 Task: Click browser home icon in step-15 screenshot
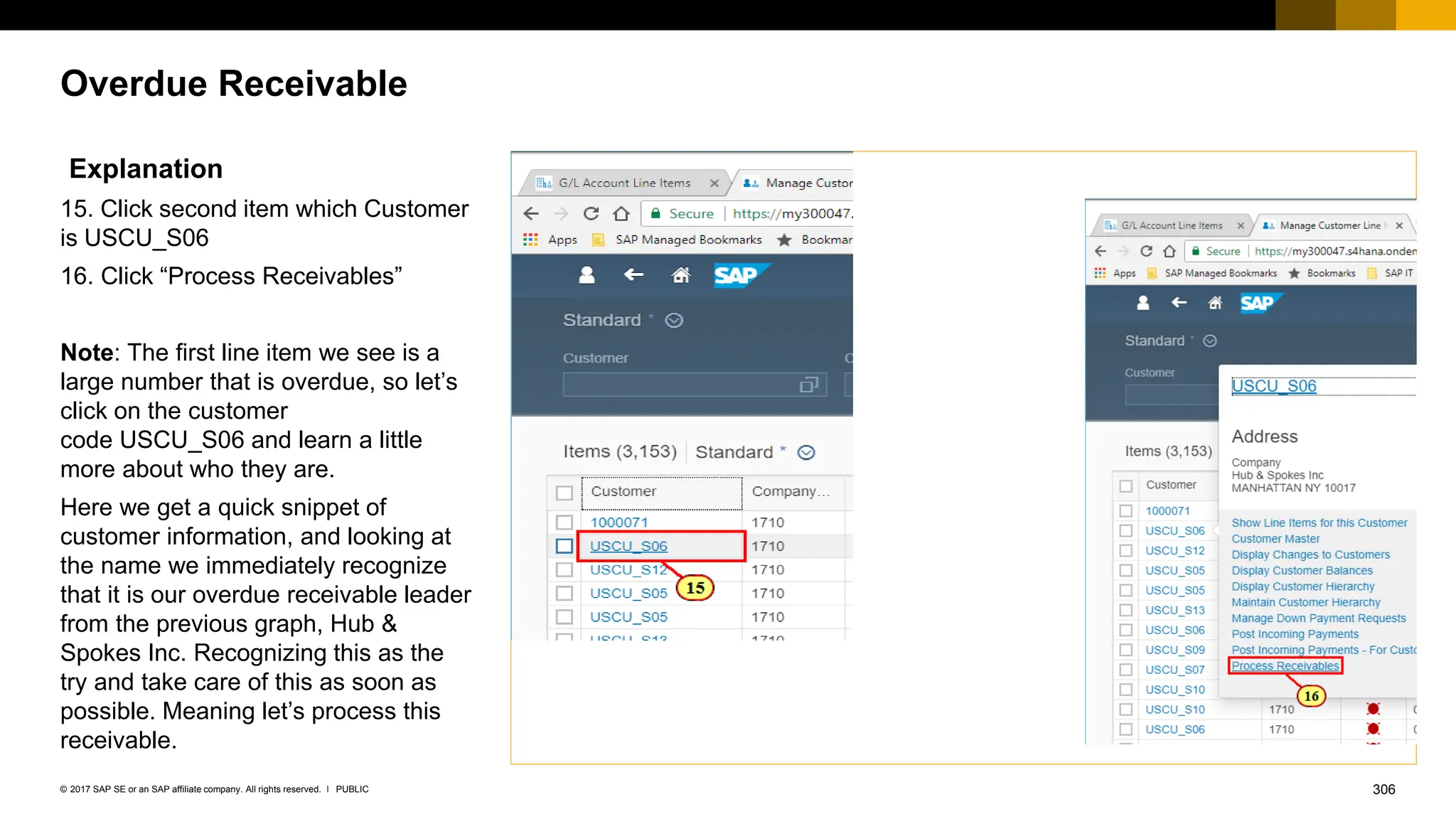(621, 213)
